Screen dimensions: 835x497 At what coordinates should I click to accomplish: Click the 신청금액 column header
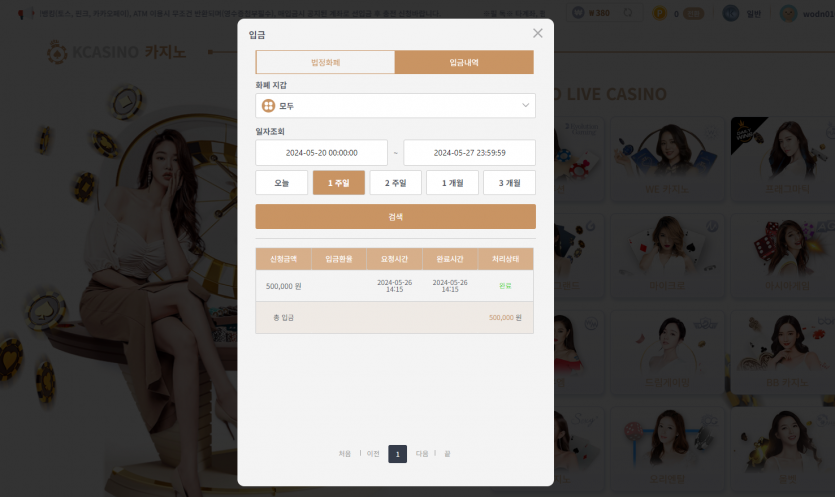(x=283, y=259)
